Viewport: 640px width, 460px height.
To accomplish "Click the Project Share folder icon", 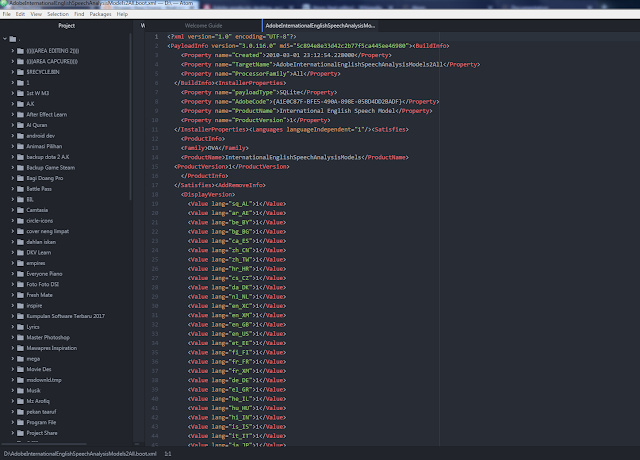I will (20, 433).
